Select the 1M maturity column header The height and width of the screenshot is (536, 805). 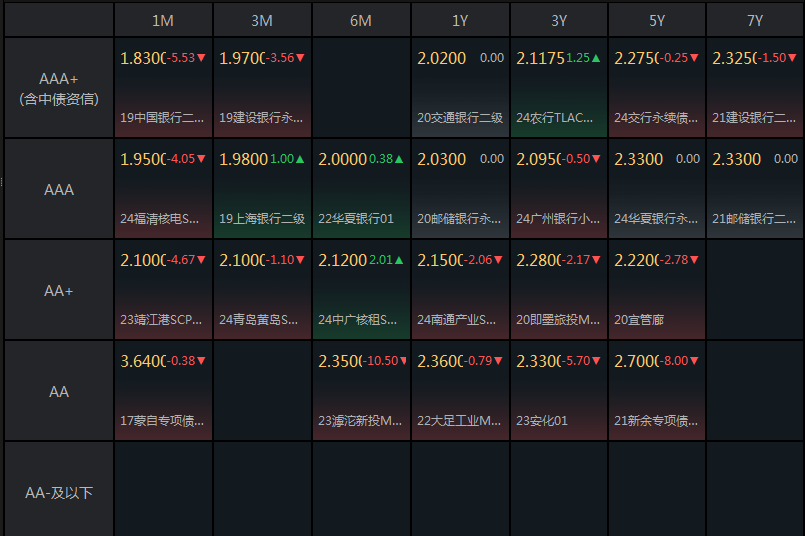pyautogui.click(x=163, y=21)
